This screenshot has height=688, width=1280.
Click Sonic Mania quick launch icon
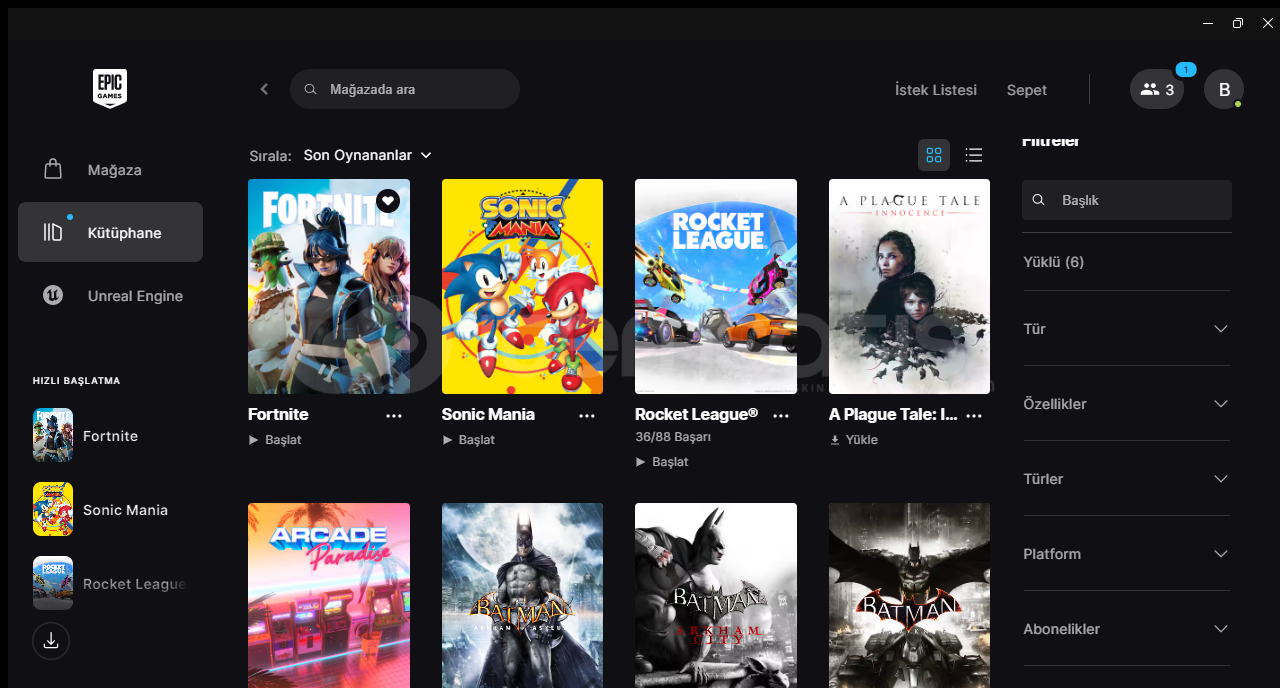point(53,509)
